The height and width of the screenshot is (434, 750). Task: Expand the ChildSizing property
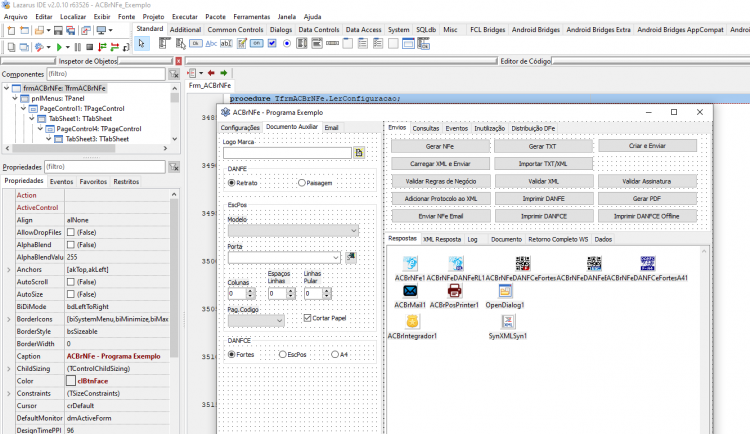pyautogui.click(x=9, y=369)
